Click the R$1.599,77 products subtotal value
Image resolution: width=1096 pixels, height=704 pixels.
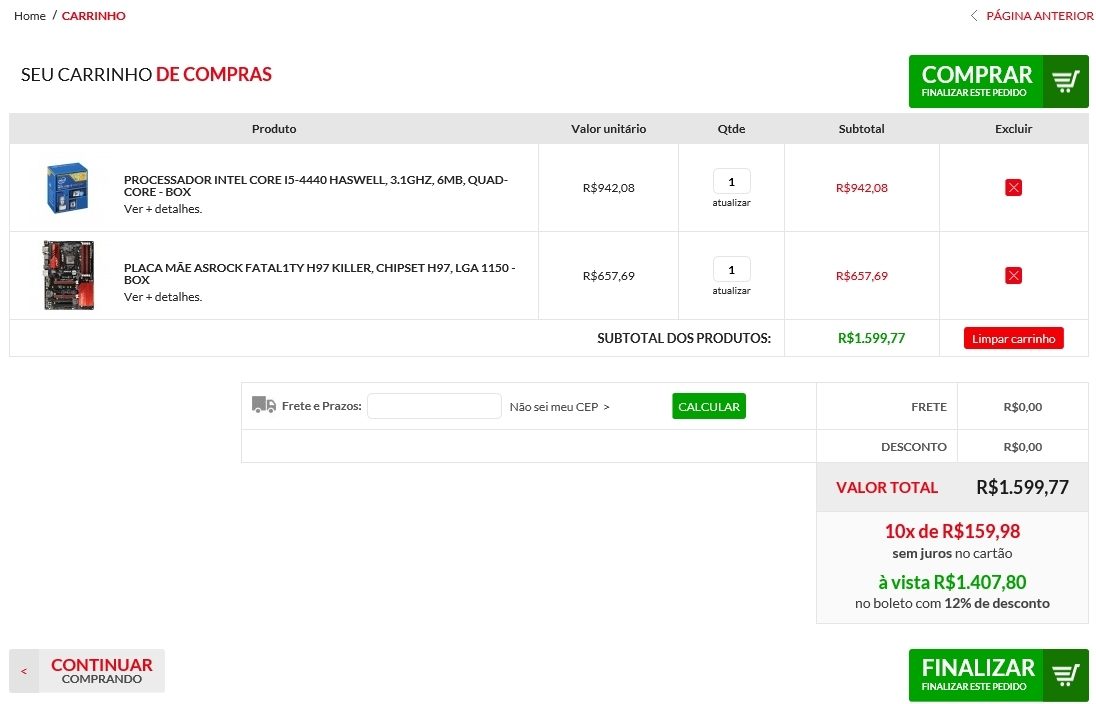click(871, 338)
